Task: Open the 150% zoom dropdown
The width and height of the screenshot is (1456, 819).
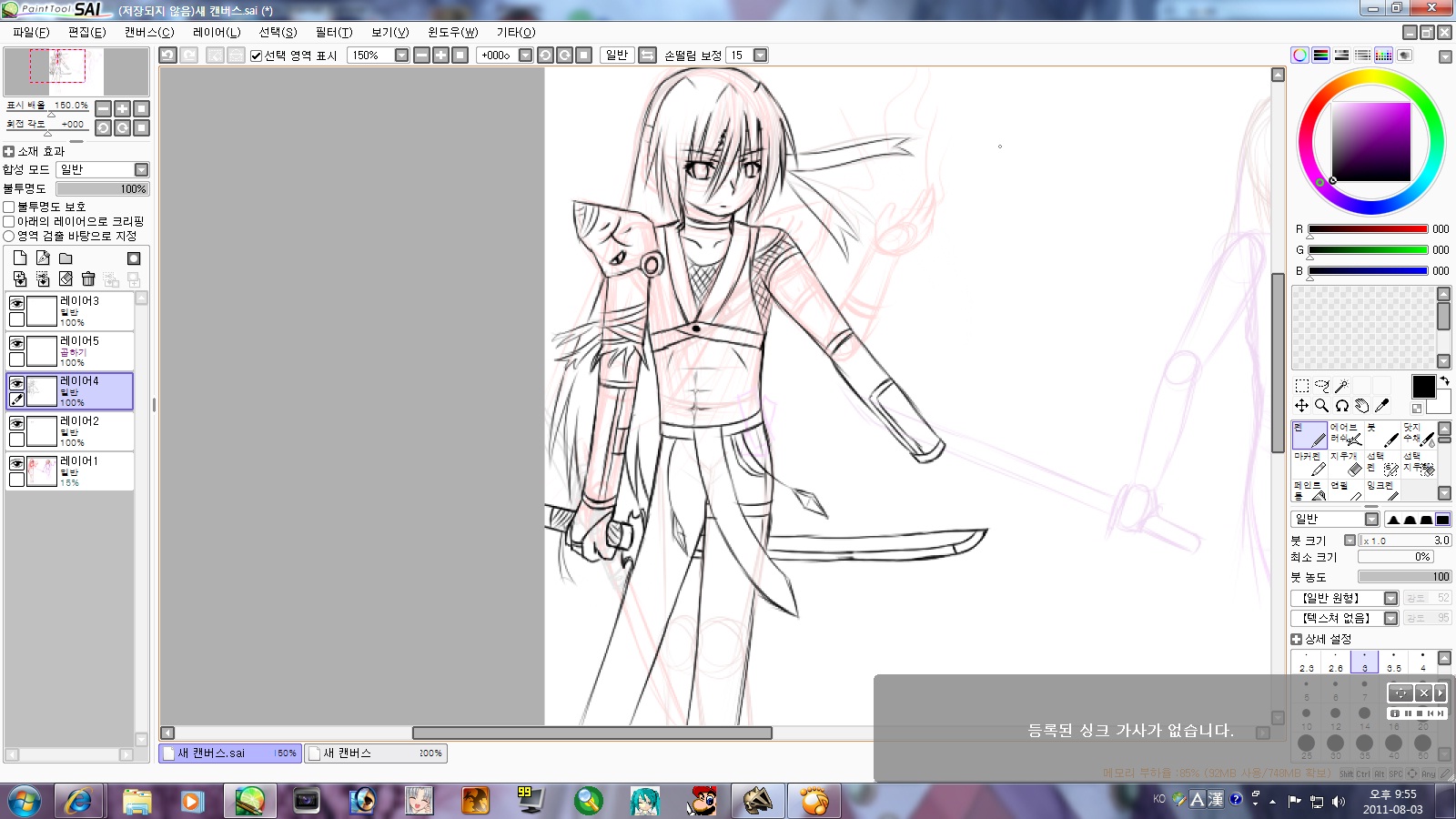Action: (401, 56)
